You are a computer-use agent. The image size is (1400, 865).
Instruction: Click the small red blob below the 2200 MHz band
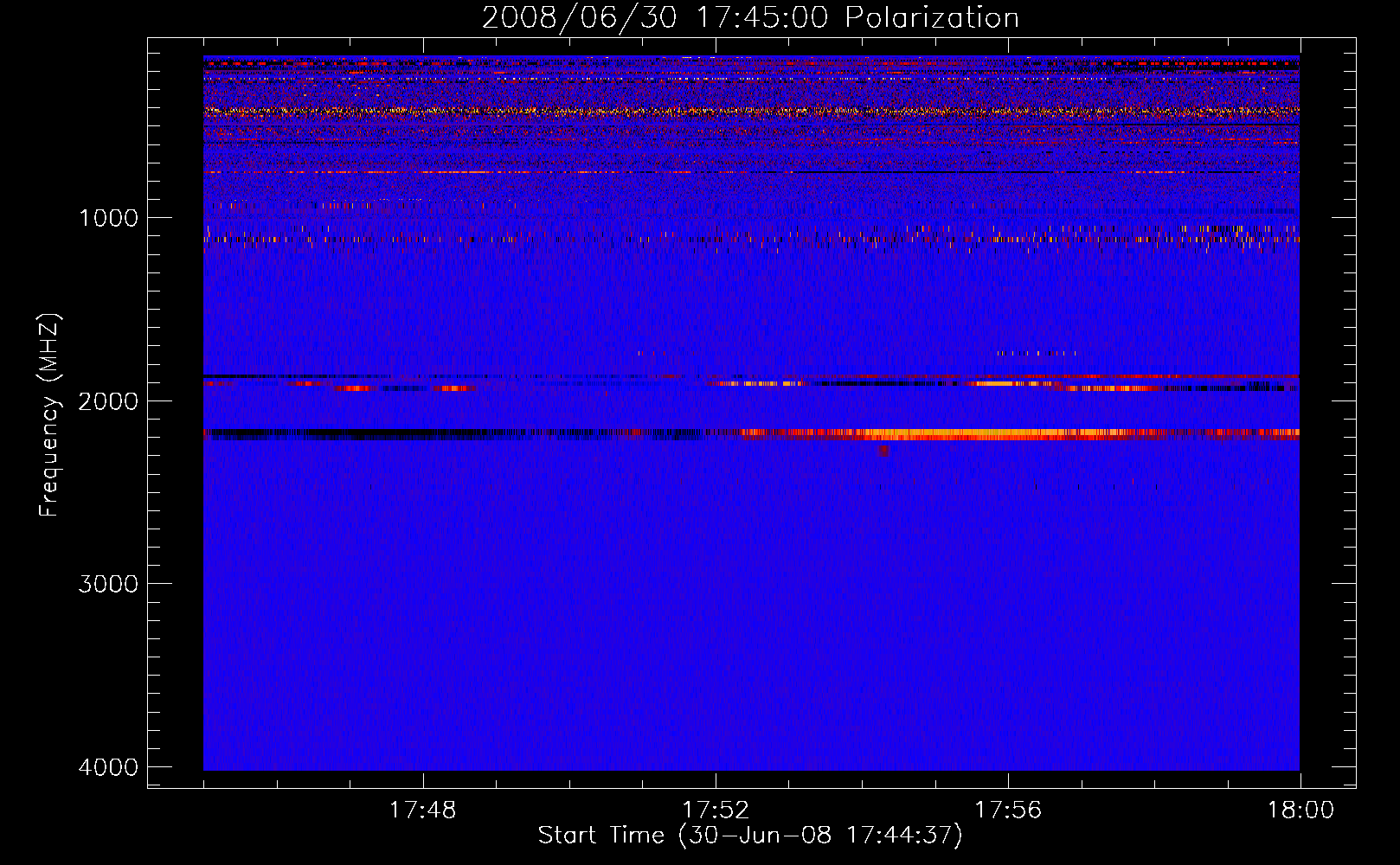[883, 451]
